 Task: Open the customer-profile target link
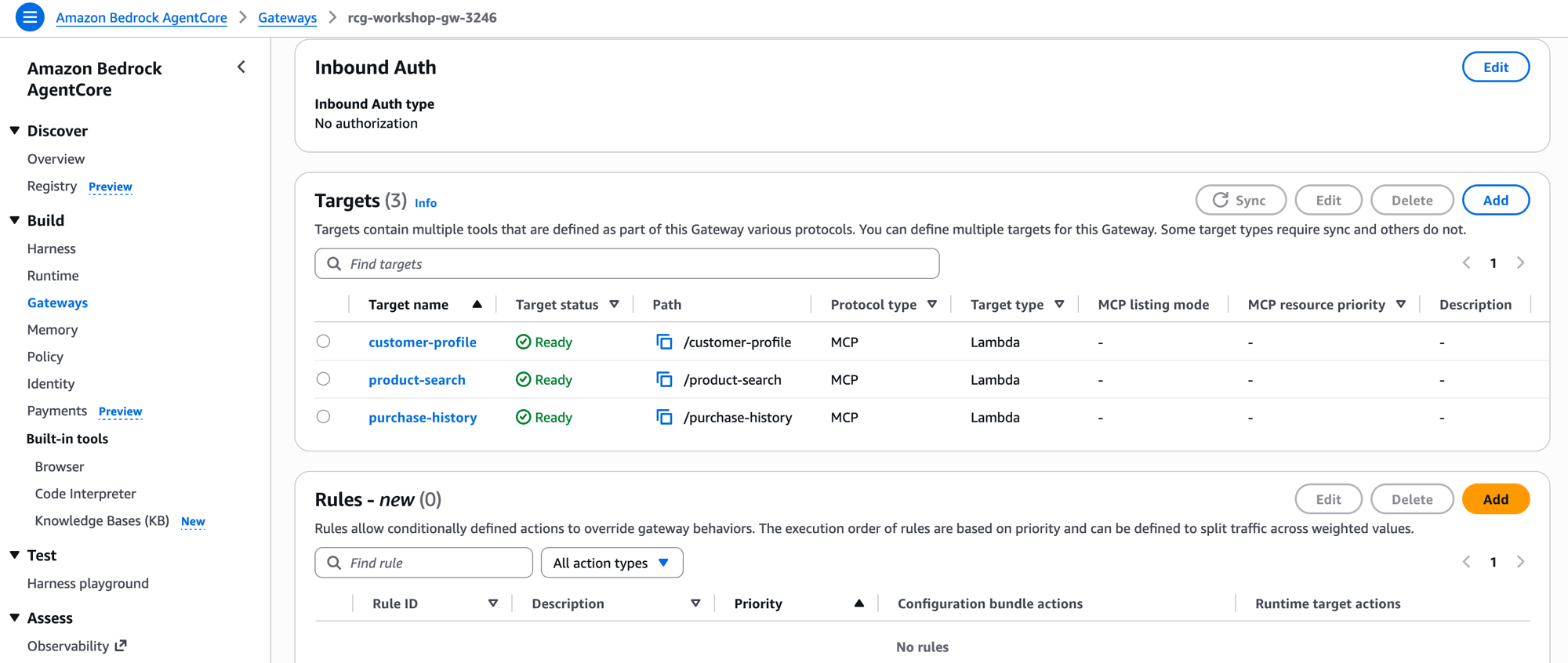click(423, 342)
